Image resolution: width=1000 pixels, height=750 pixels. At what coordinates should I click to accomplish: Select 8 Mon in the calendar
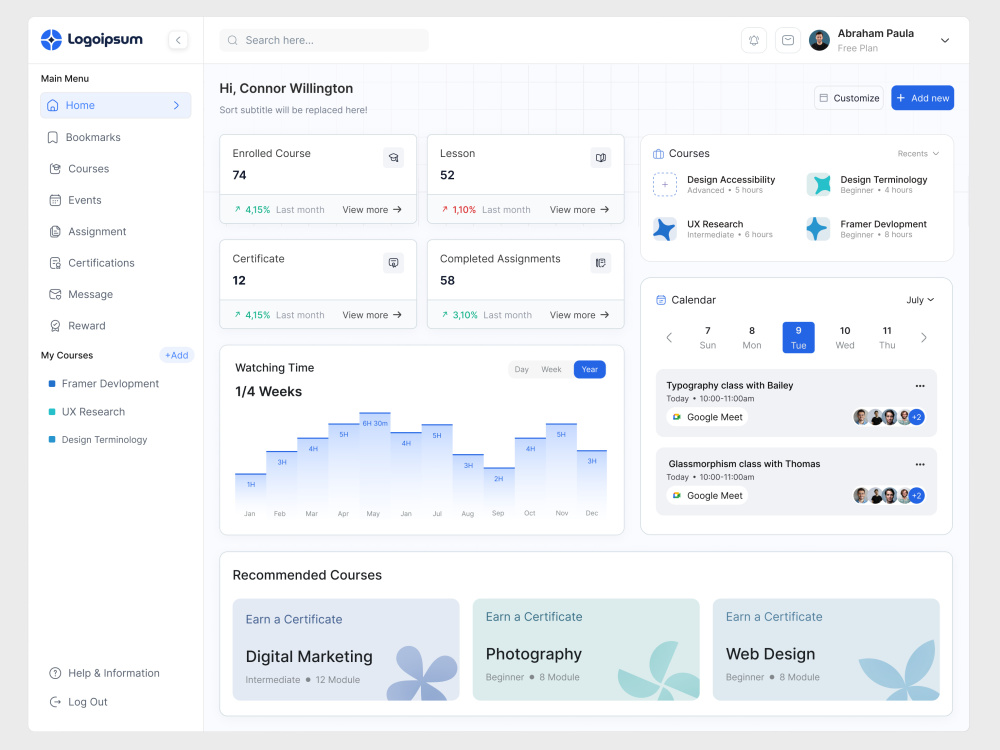pyautogui.click(x=752, y=337)
